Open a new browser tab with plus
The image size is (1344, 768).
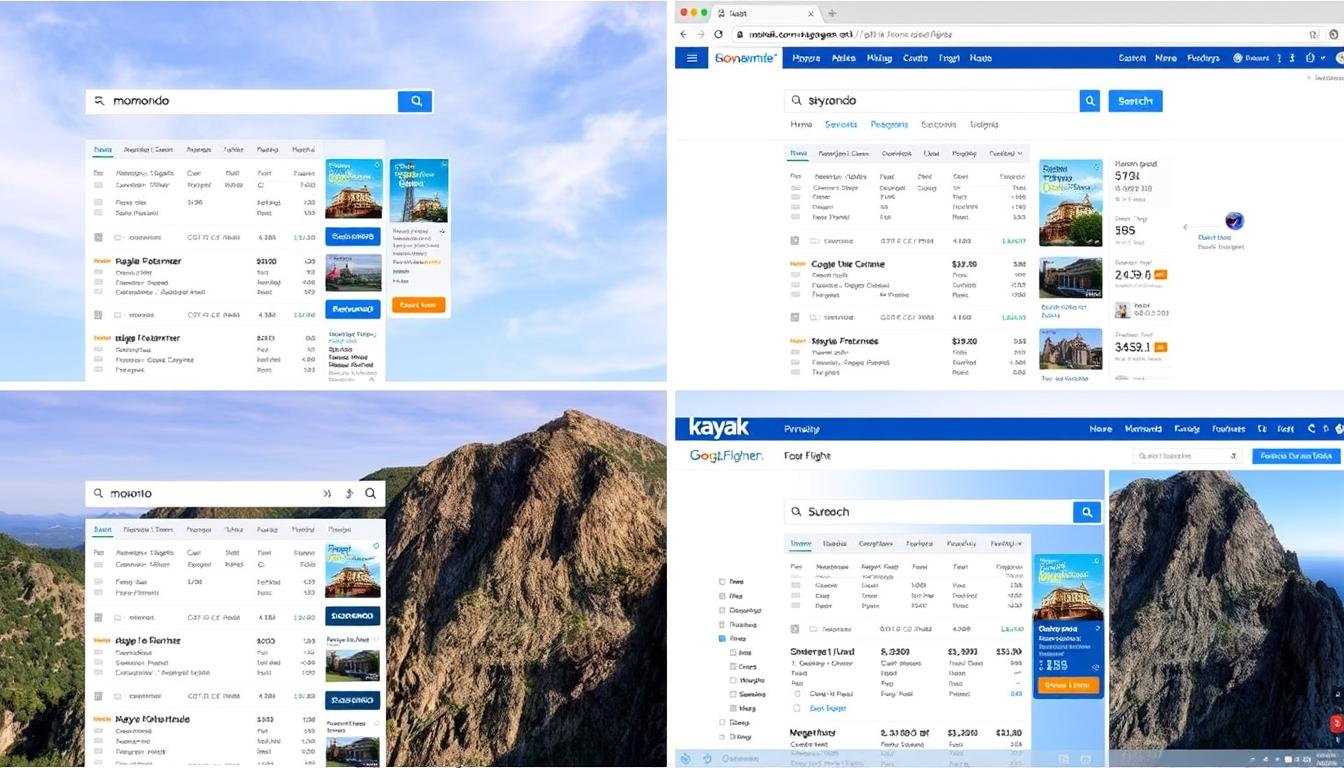[x=832, y=13]
